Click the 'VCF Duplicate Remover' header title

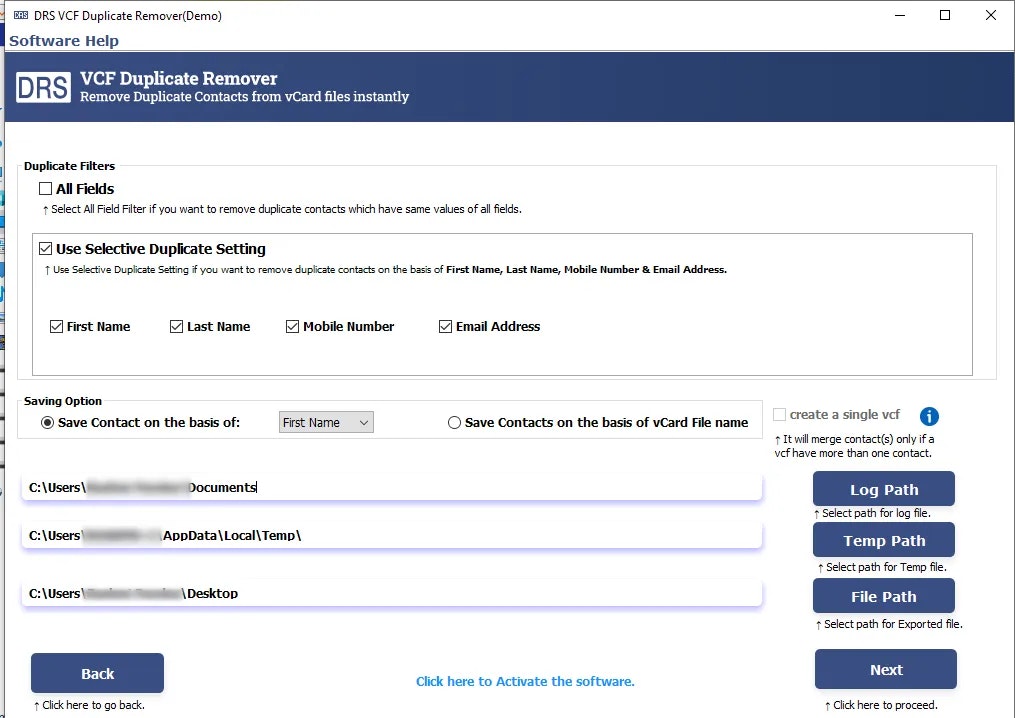coord(179,78)
